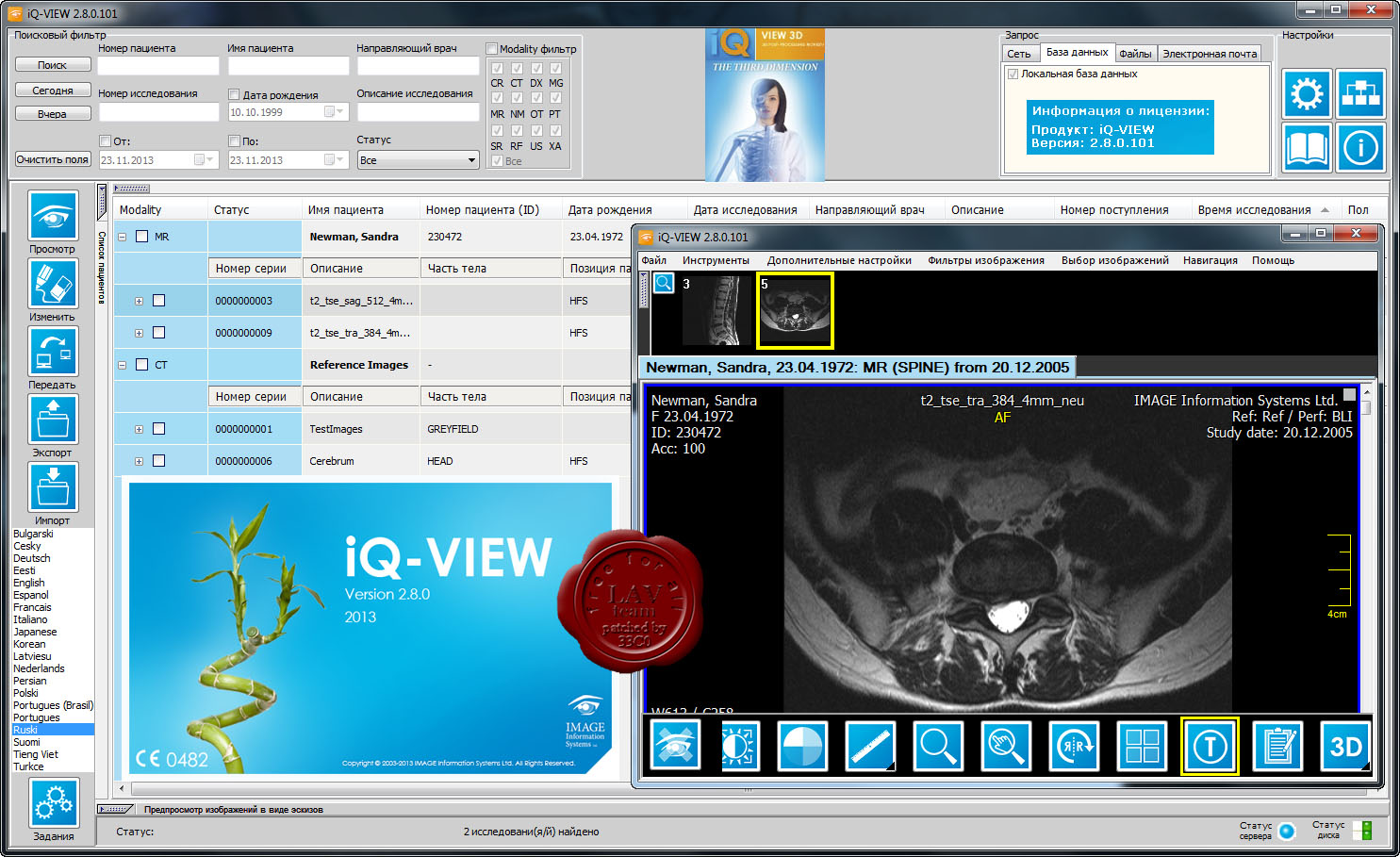Collapse the CT study tree node

(x=122, y=365)
